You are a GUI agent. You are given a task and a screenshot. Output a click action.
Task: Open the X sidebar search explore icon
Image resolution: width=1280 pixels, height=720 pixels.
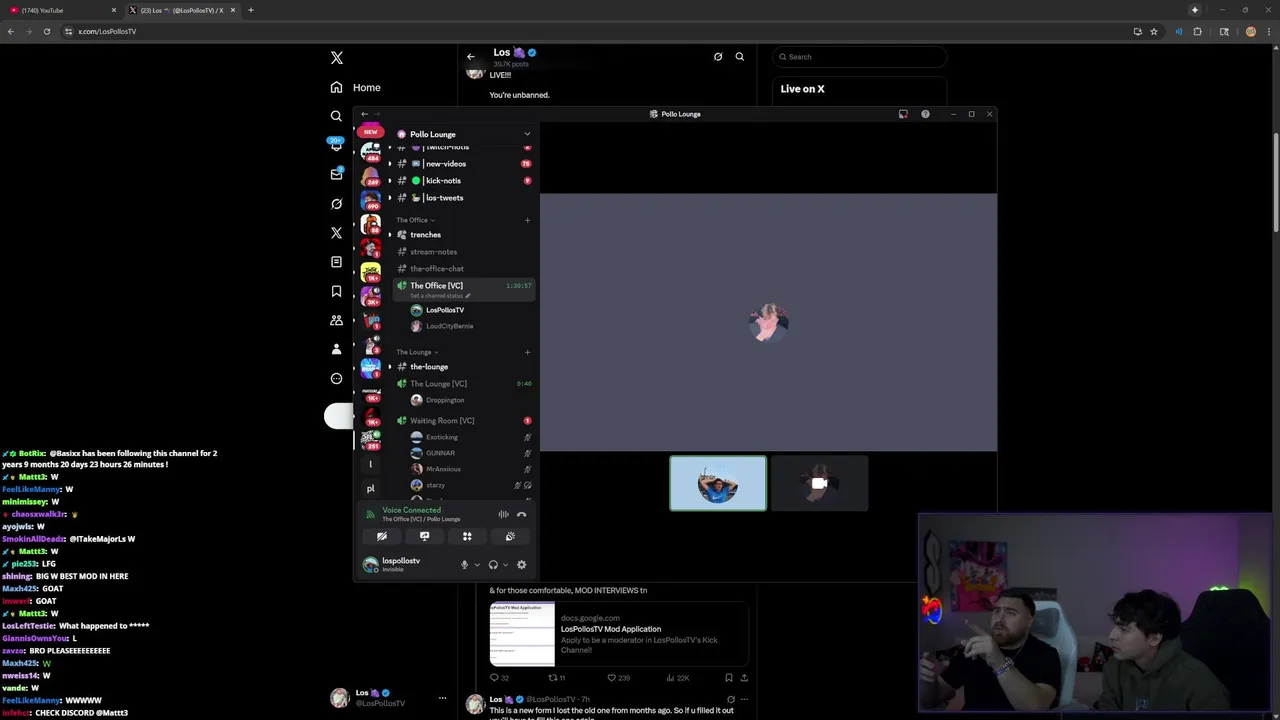[336, 116]
